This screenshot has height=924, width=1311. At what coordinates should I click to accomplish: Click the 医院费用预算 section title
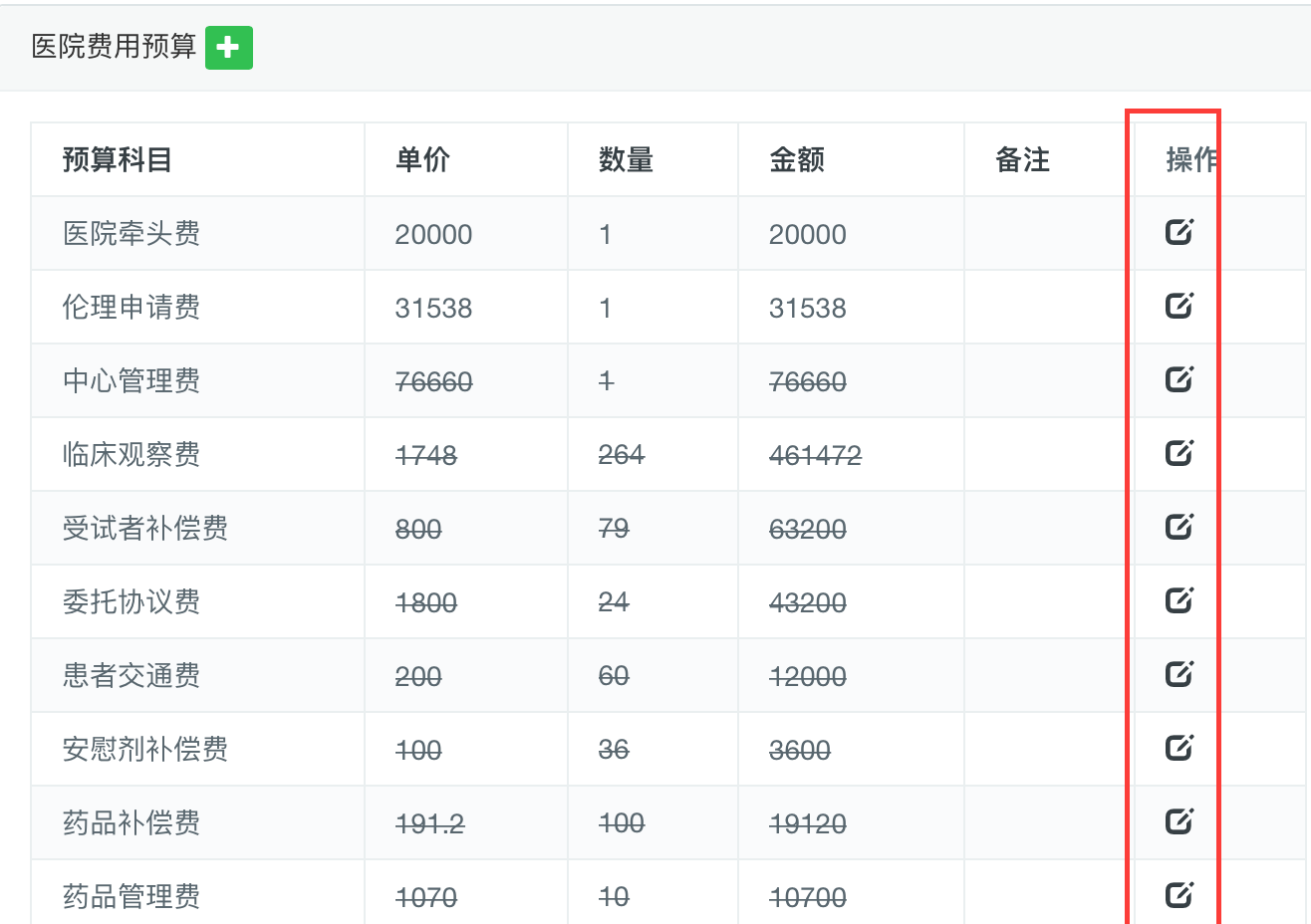pos(114,47)
